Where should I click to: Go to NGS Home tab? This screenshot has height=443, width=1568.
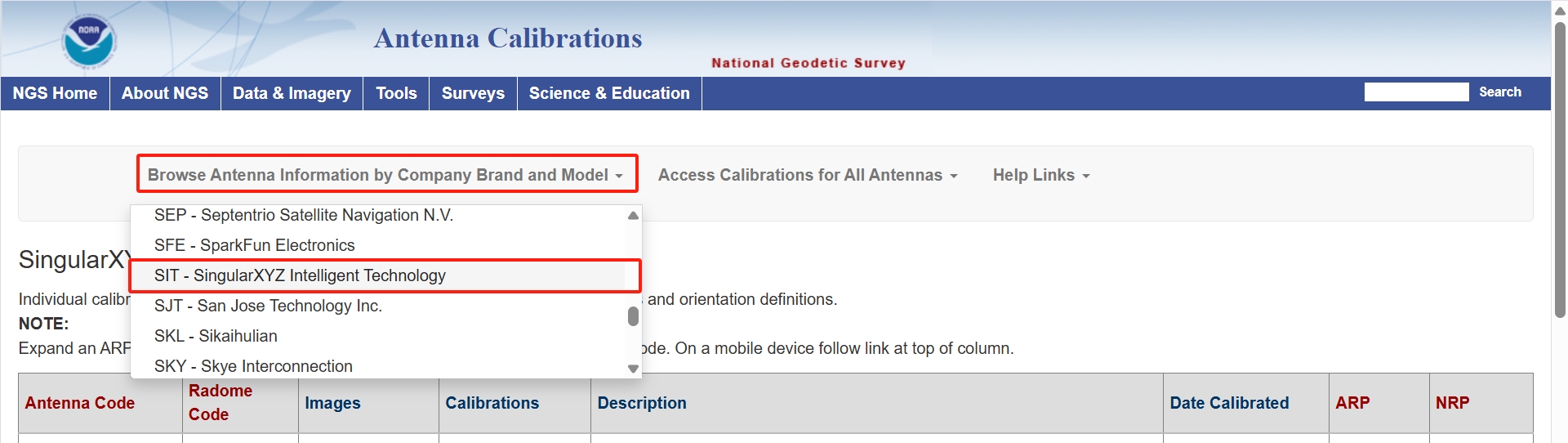(x=55, y=93)
